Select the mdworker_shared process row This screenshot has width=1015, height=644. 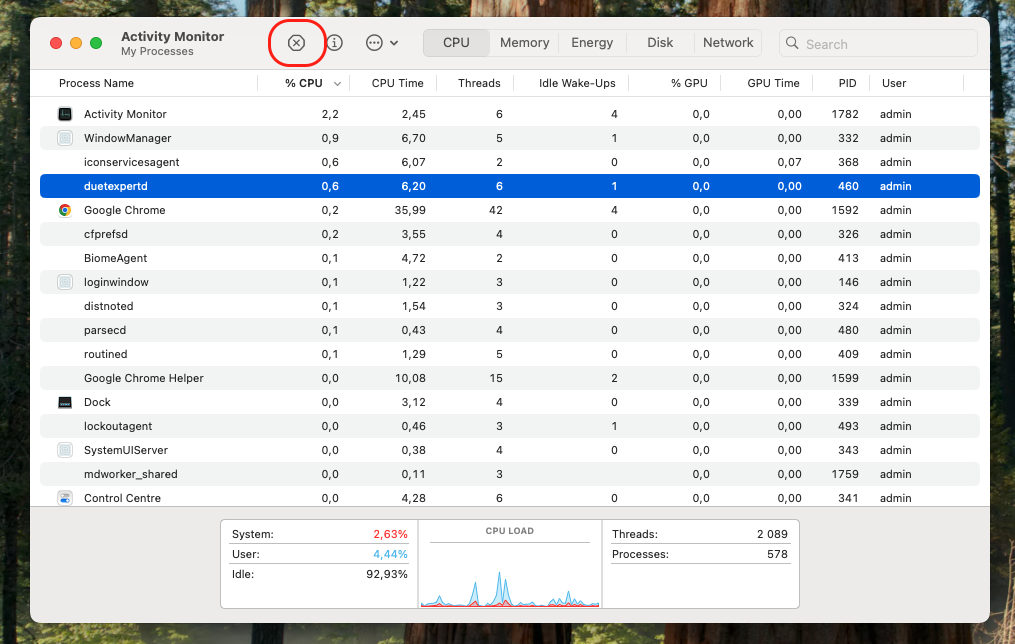[509, 474]
